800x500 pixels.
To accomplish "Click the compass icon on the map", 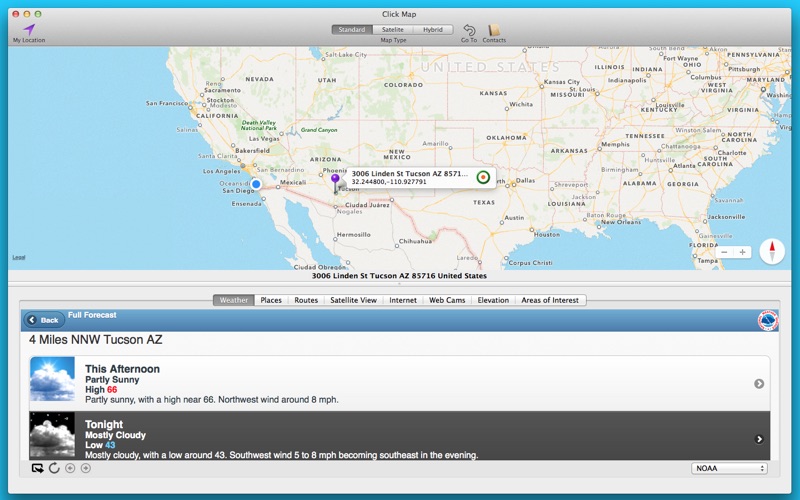I will 772,251.
